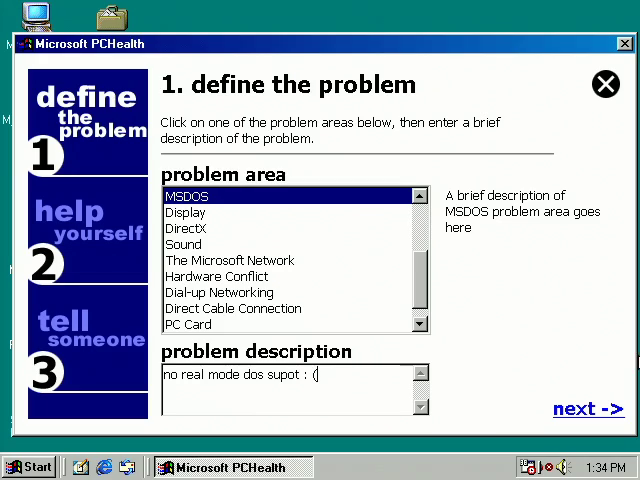Select the help yourself step 2
Viewport: 640px width, 480px height.
click(x=88, y=230)
